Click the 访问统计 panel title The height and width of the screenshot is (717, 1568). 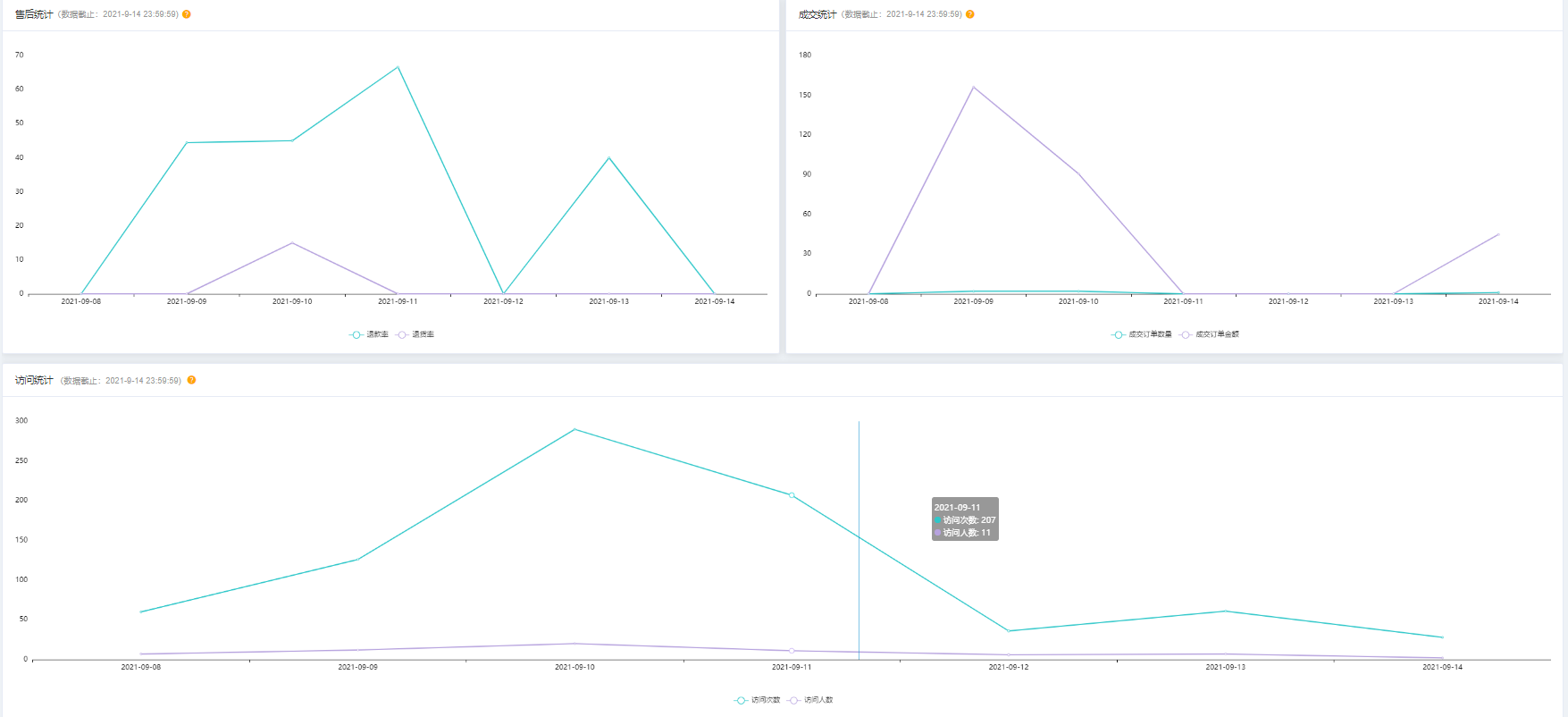coord(34,380)
